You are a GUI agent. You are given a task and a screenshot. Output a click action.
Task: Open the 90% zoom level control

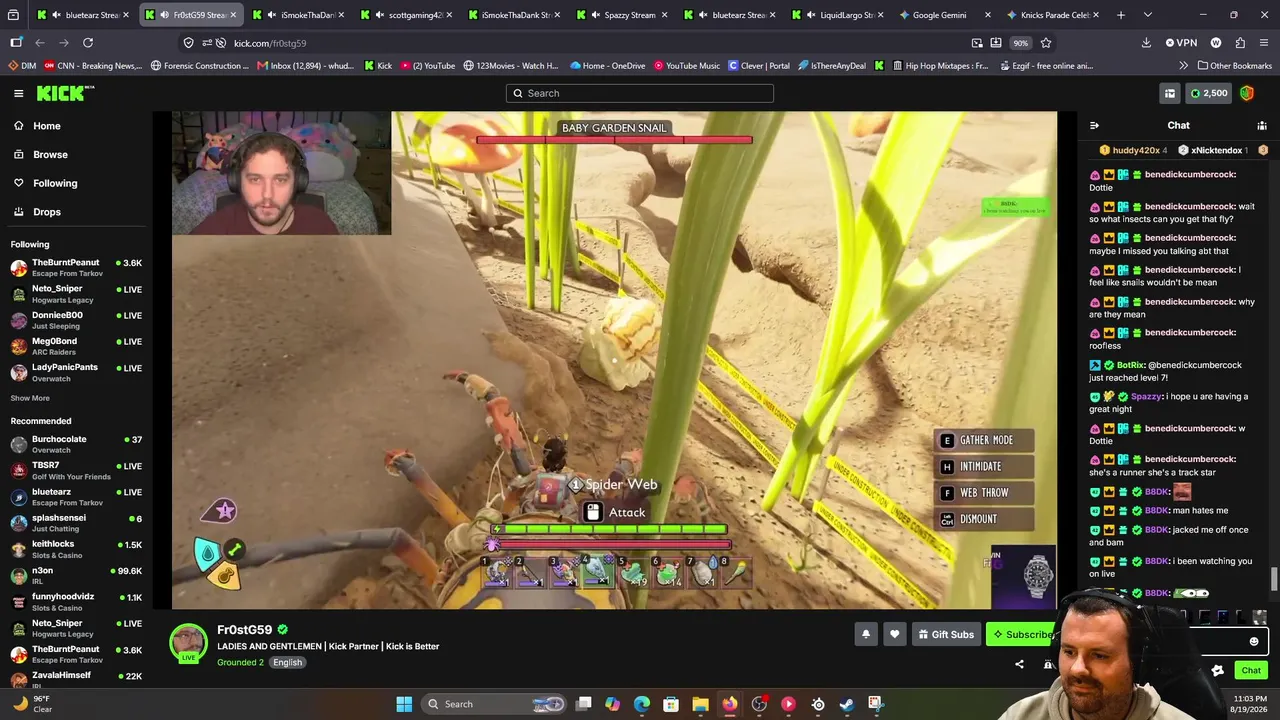tap(1020, 43)
